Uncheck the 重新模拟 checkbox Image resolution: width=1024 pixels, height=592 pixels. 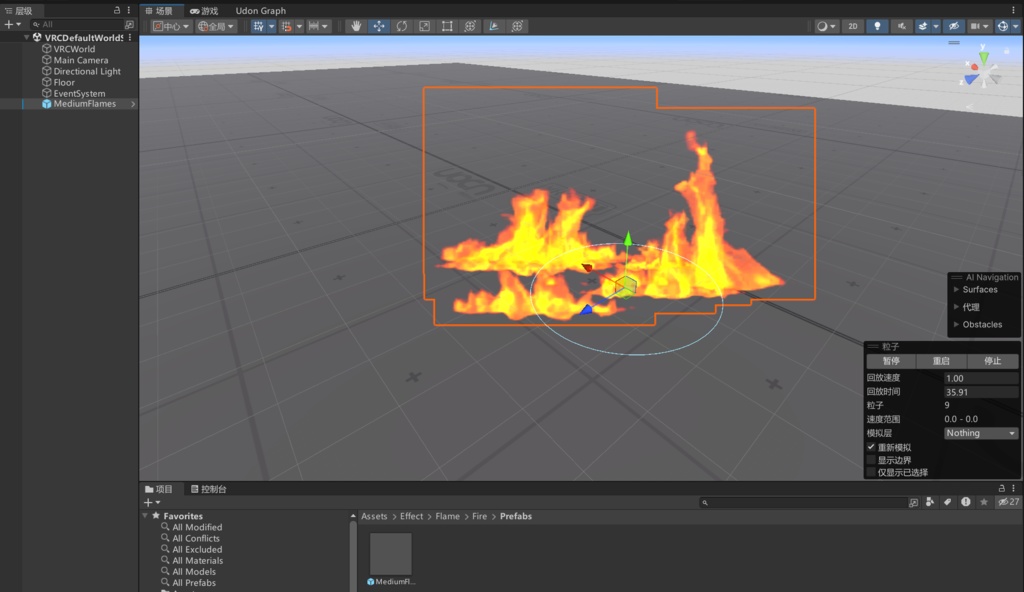coord(871,447)
